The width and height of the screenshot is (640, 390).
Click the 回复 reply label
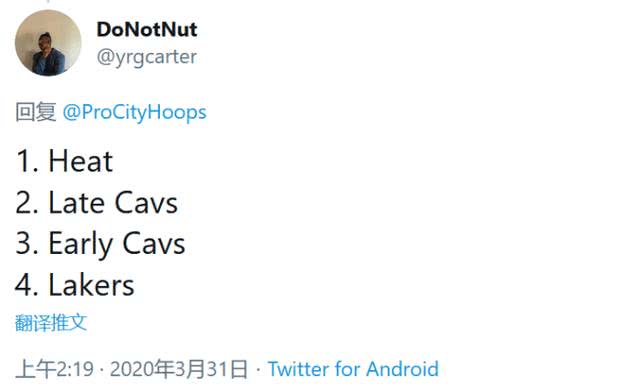point(36,112)
